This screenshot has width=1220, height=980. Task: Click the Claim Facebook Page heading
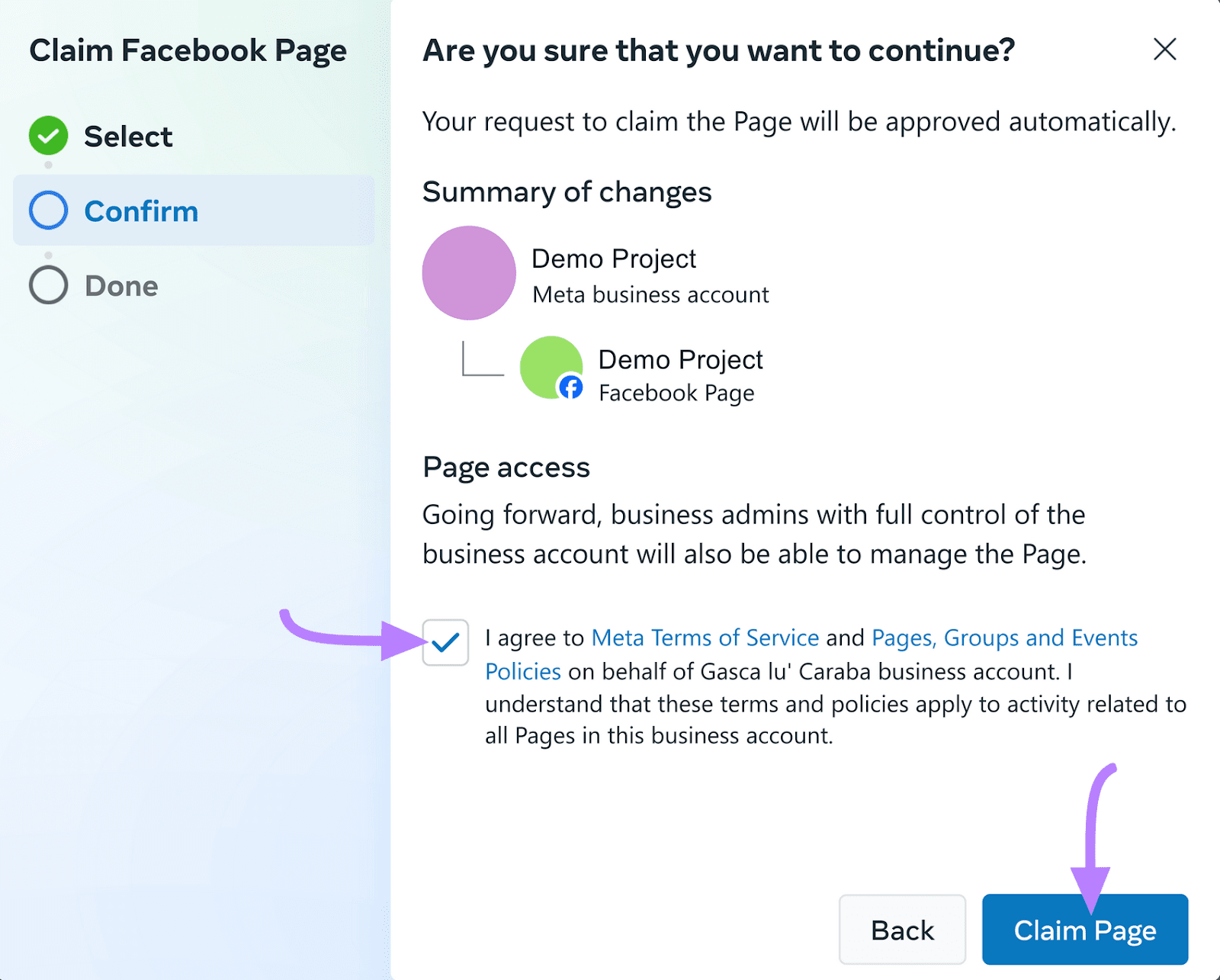tap(188, 50)
